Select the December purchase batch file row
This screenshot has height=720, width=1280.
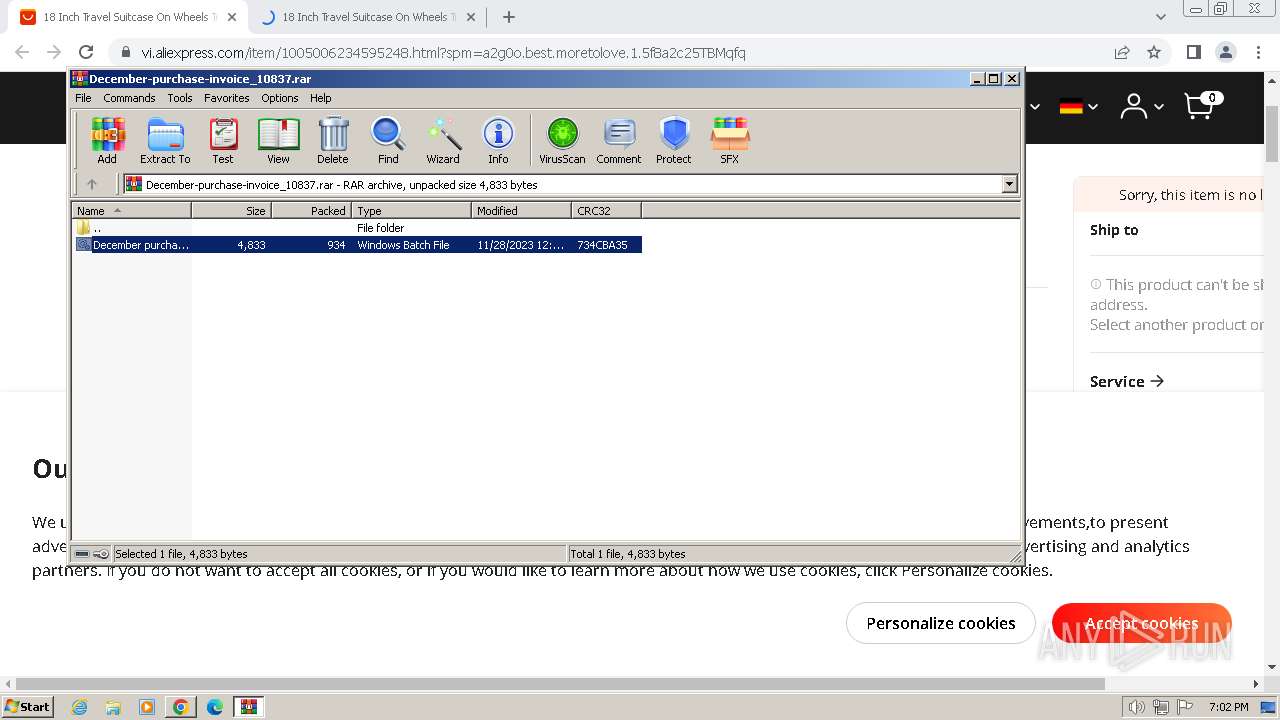357,245
